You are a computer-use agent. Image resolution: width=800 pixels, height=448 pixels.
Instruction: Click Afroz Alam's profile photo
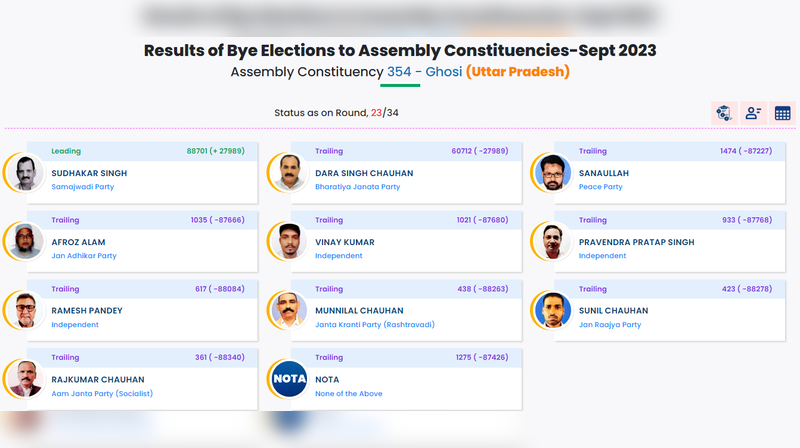(x=27, y=241)
